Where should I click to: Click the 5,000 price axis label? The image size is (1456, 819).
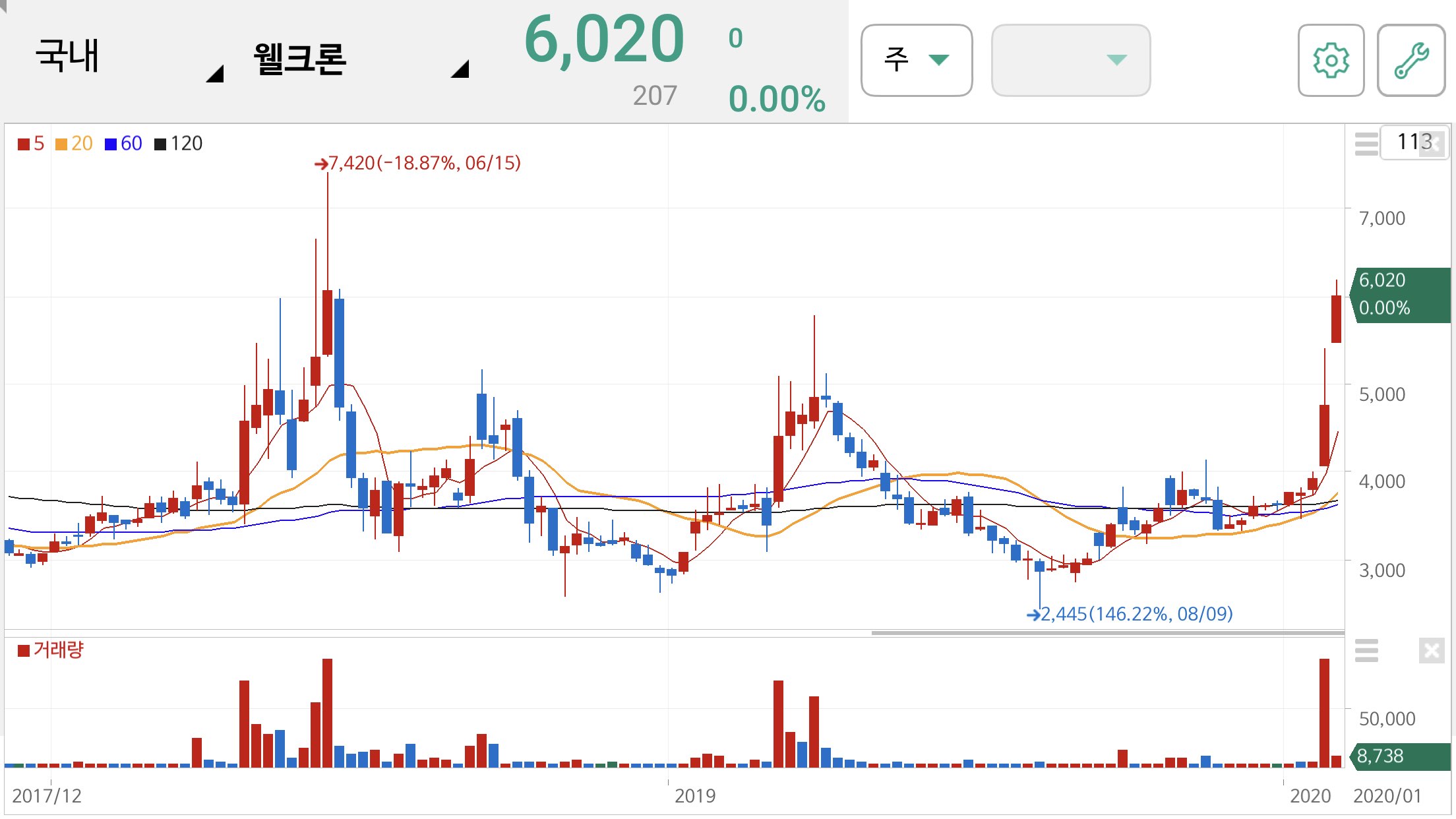(x=1382, y=394)
